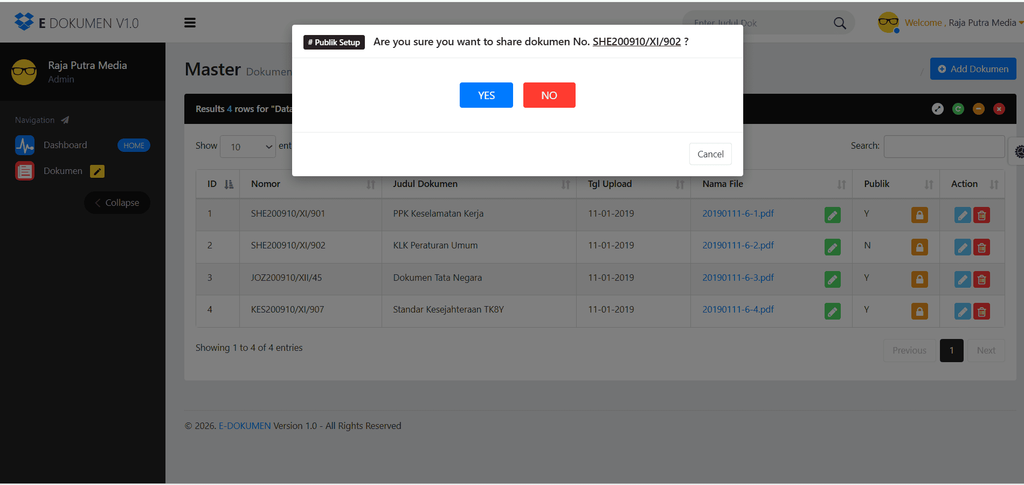Click green file edit icon for 20190111-6-3.pdf
Viewport: 1024px width, 485px height.
click(x=833, y=279)
